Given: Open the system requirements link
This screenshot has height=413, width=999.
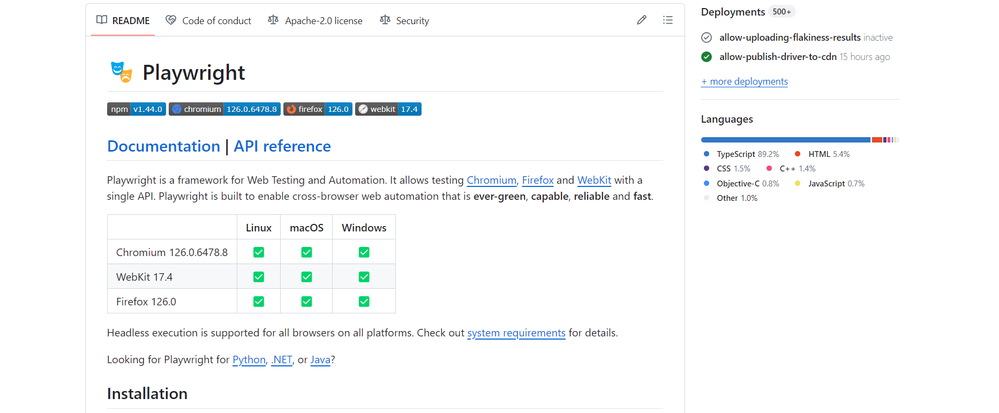Looking at the screenshot, I should (516, 333).
